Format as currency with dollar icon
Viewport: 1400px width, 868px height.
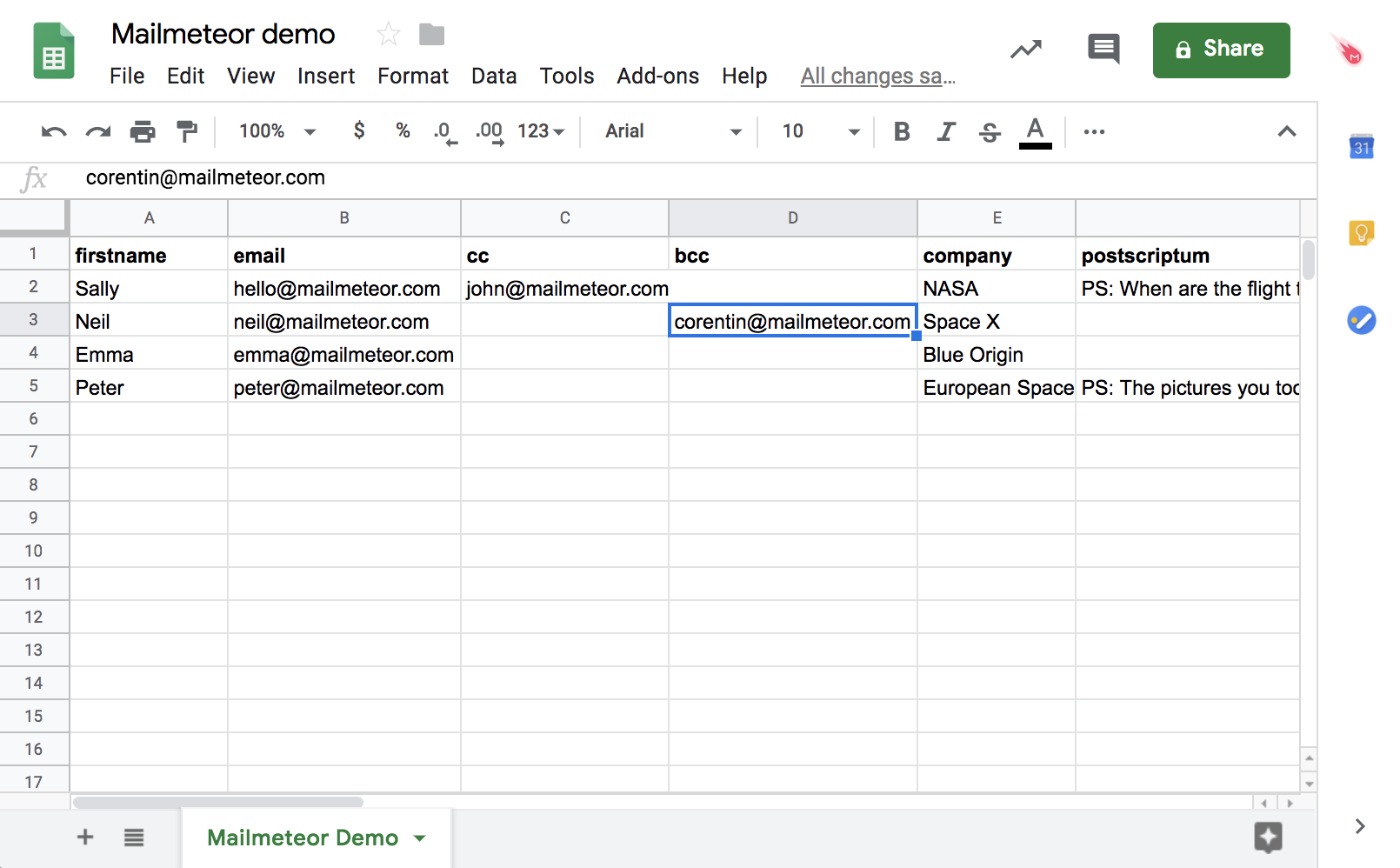[x=359, y=130]
